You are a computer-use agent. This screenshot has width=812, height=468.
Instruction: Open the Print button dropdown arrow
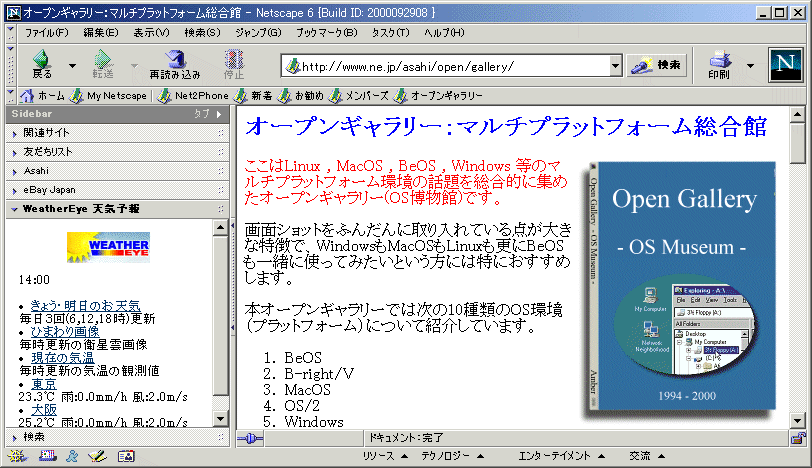pos(750,66)
